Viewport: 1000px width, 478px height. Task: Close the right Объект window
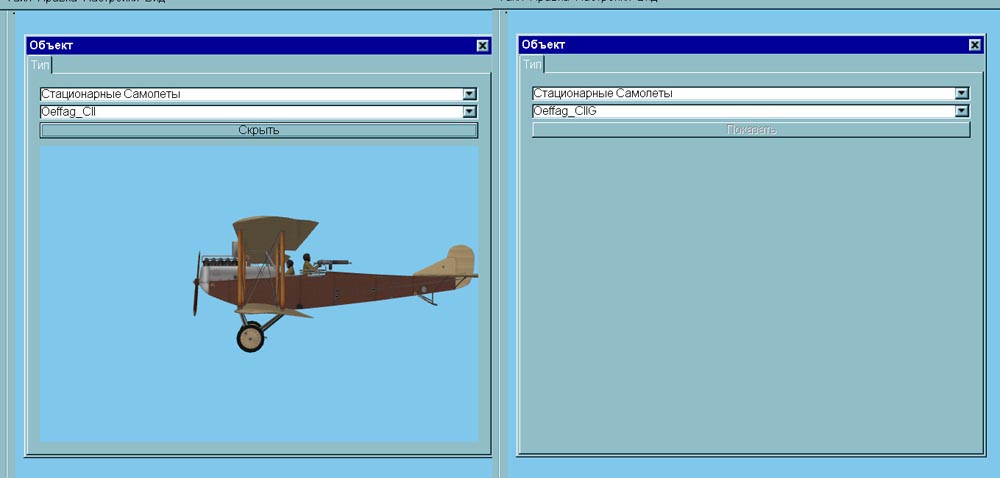(975, 45)
